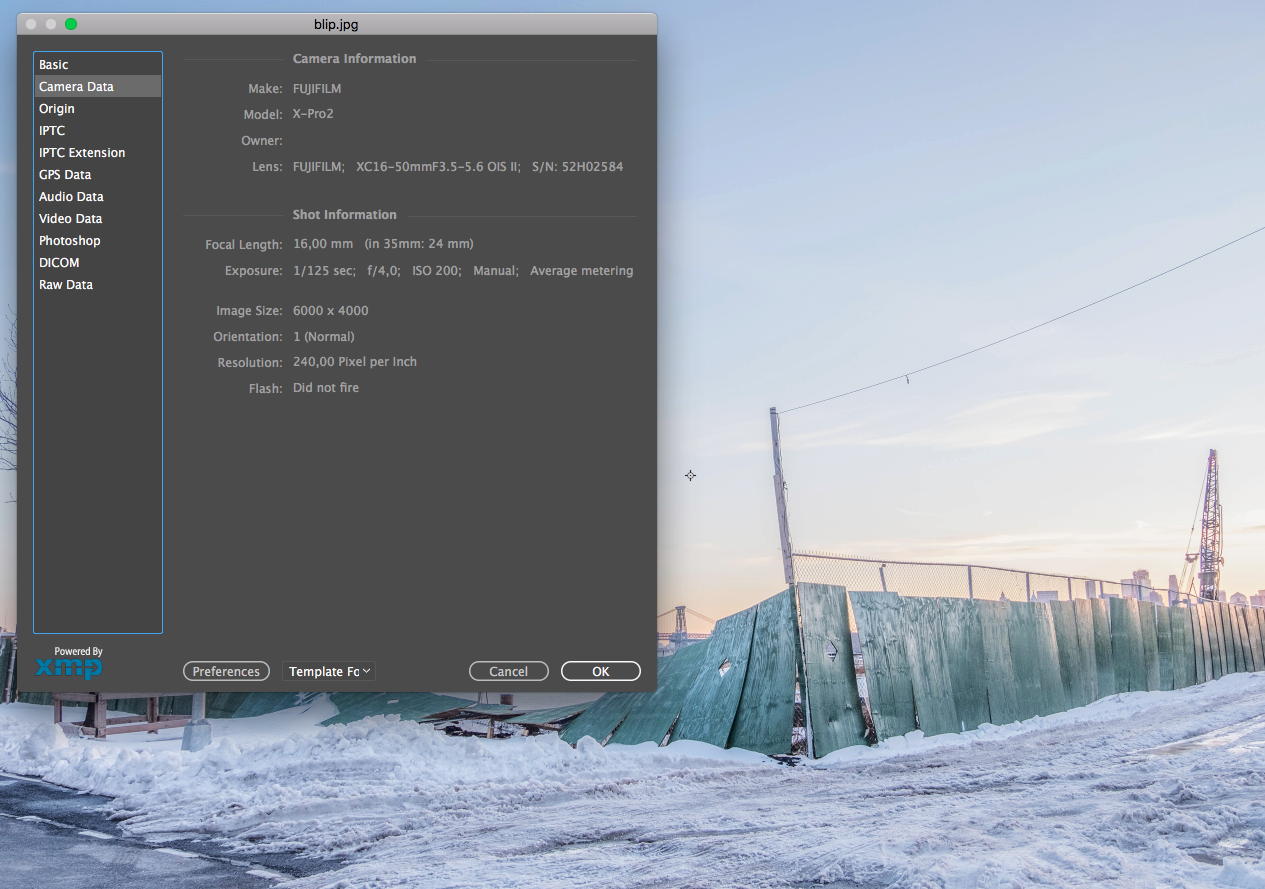Click the highlighted Camera Information heading
Image resolution: width=1265 pixels, height=889 pixels.
click(x=354, y=58)
